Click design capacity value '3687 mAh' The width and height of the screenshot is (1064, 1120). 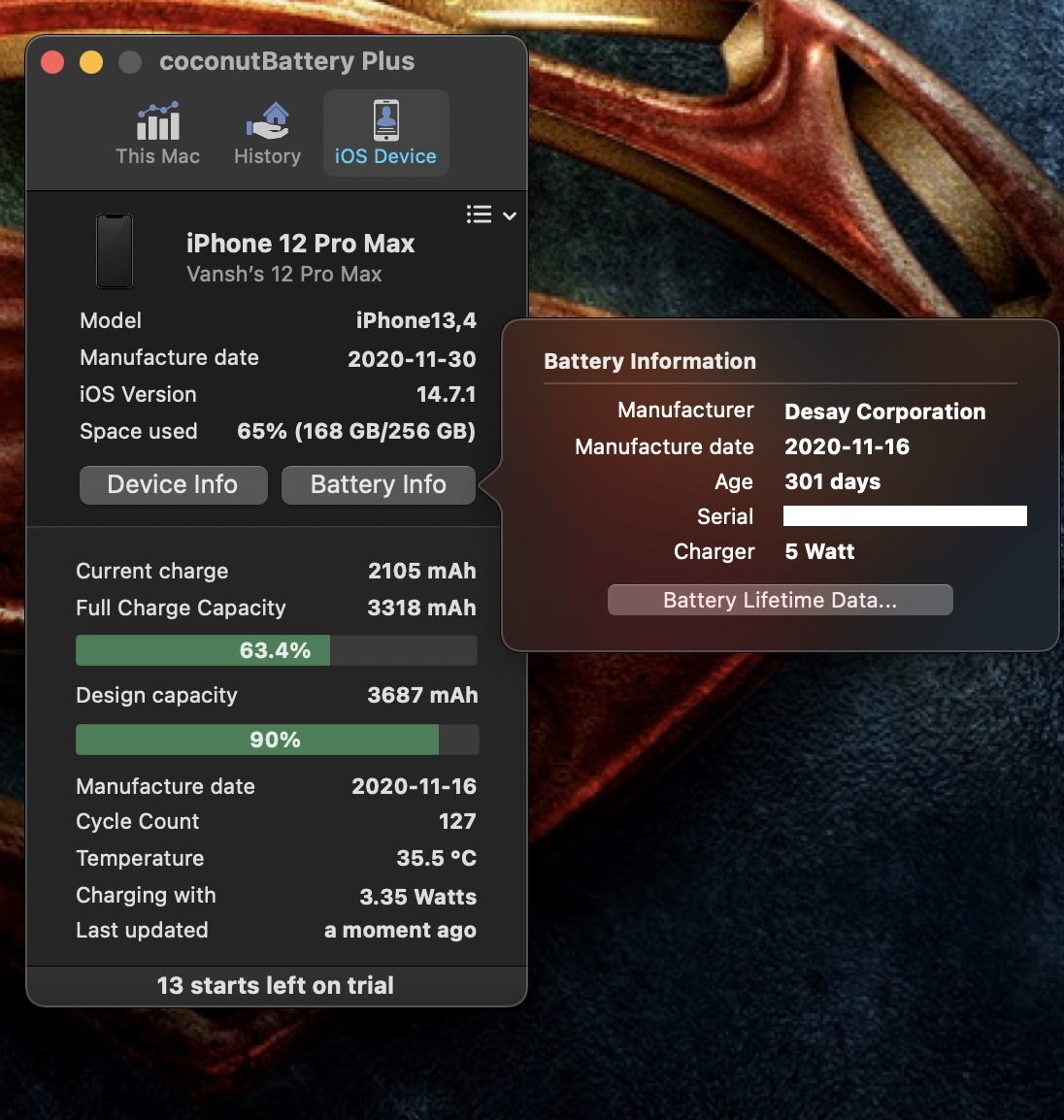[x=422, y=695]
